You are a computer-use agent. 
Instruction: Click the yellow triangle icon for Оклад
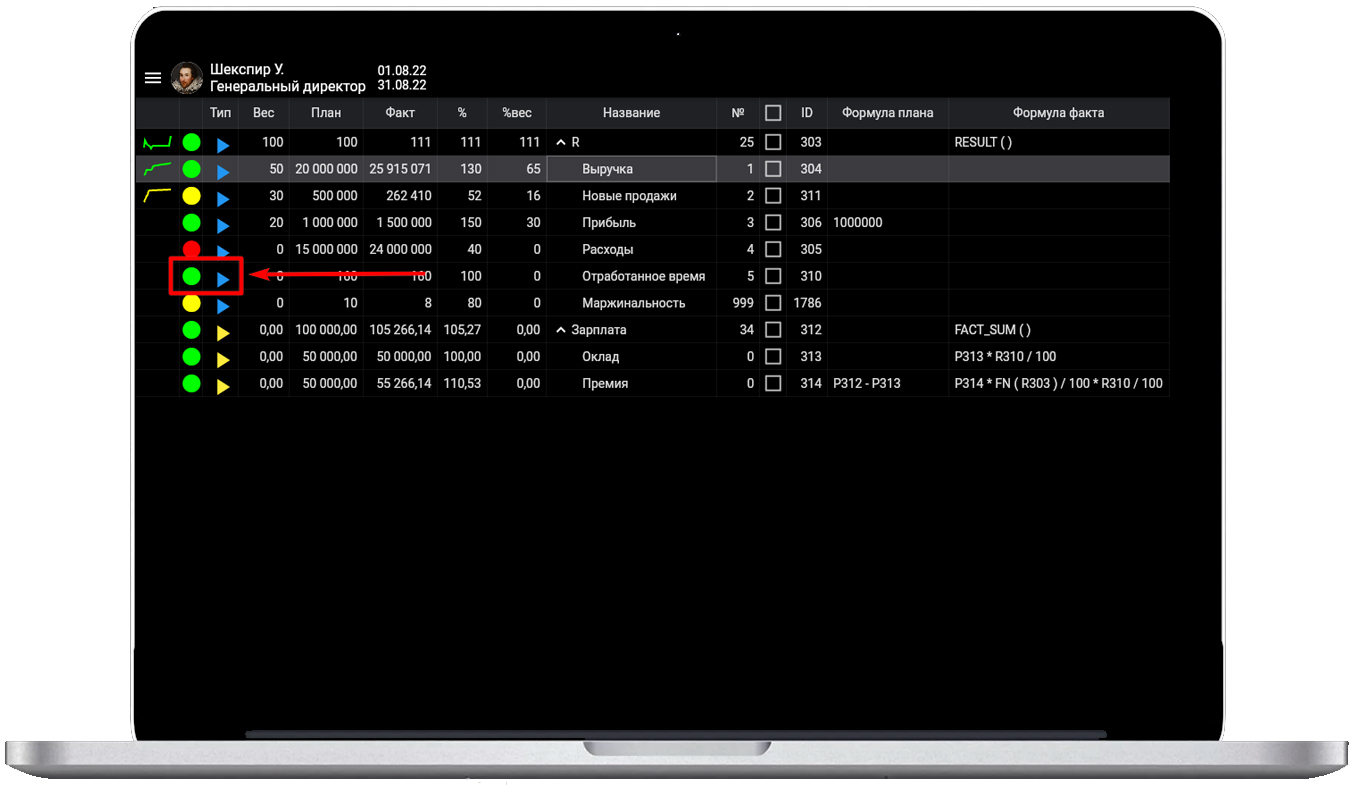[x=223, y=359]
